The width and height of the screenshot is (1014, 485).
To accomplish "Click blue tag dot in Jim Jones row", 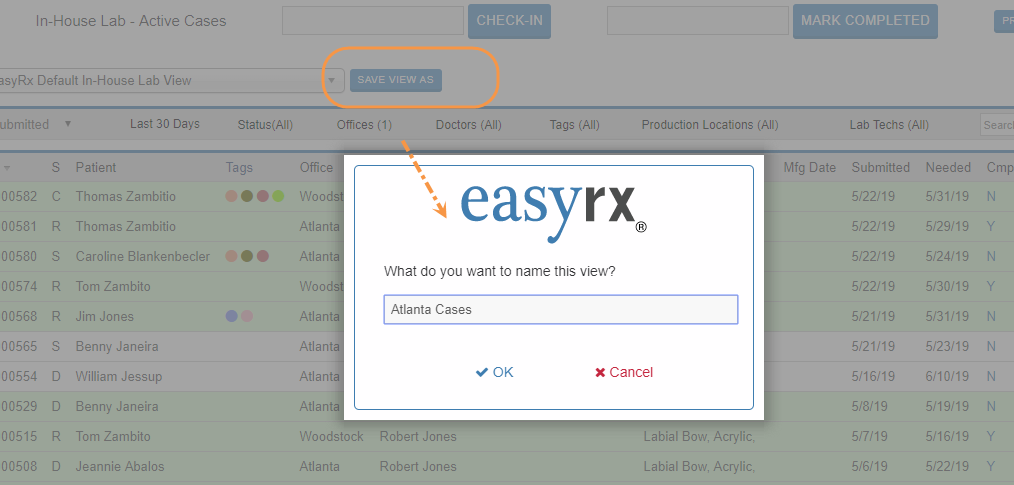I will coord(232,316).
